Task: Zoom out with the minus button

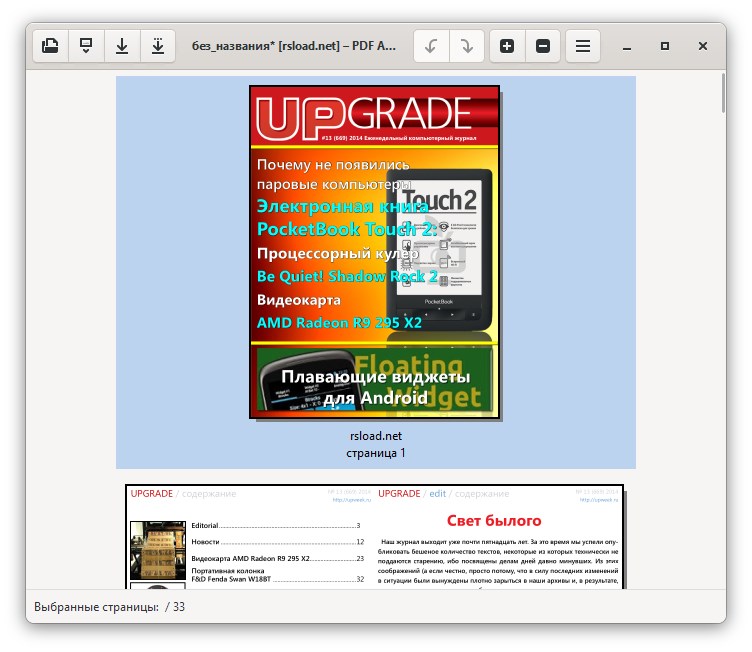Action: point(543,46)
